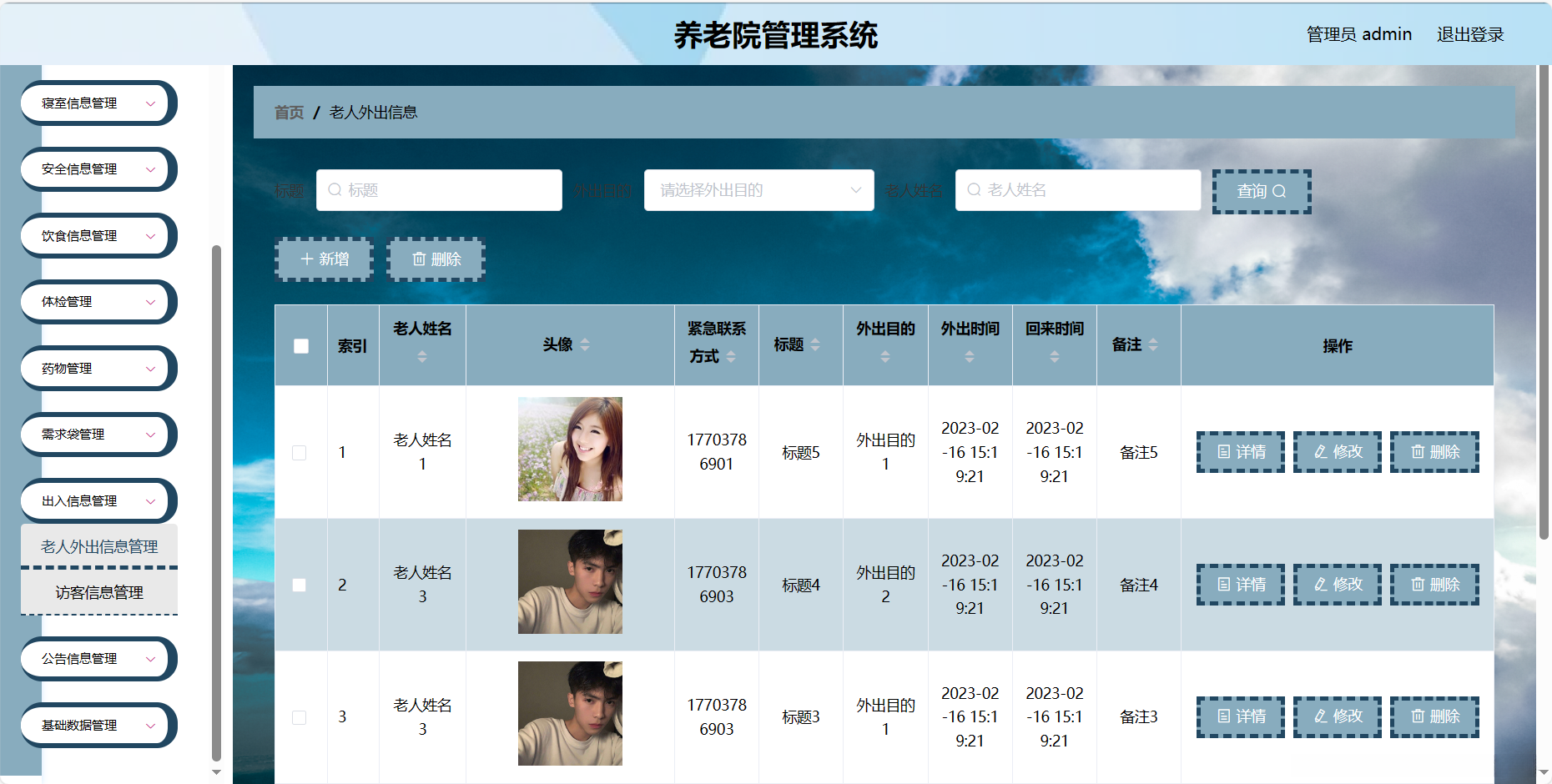This screenshot has width=1552, height=784.
Task: View 详情 for row with 备注3
Action: [1241, 716]
